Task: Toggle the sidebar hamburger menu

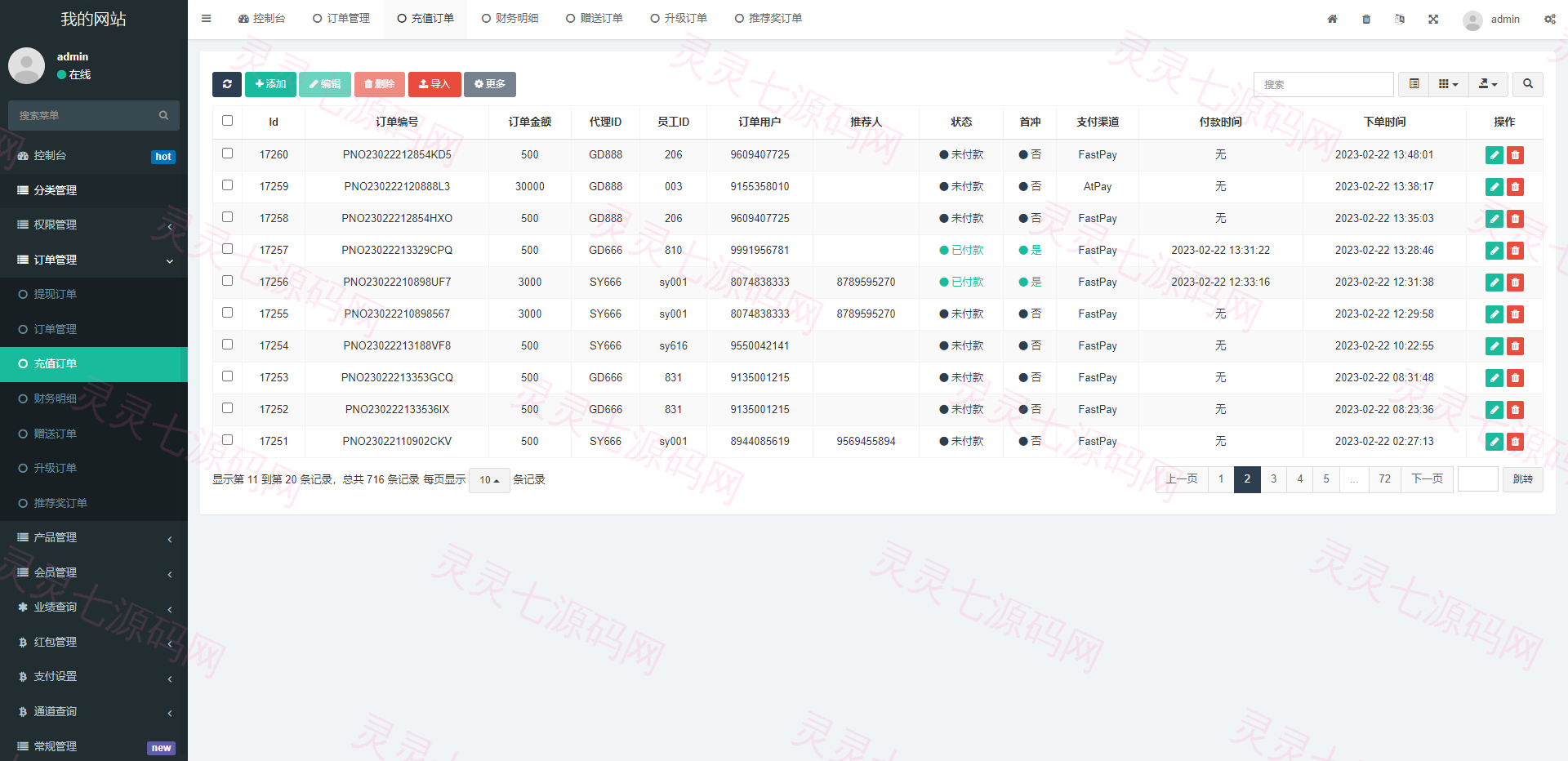Action: (x=207, y=19)
